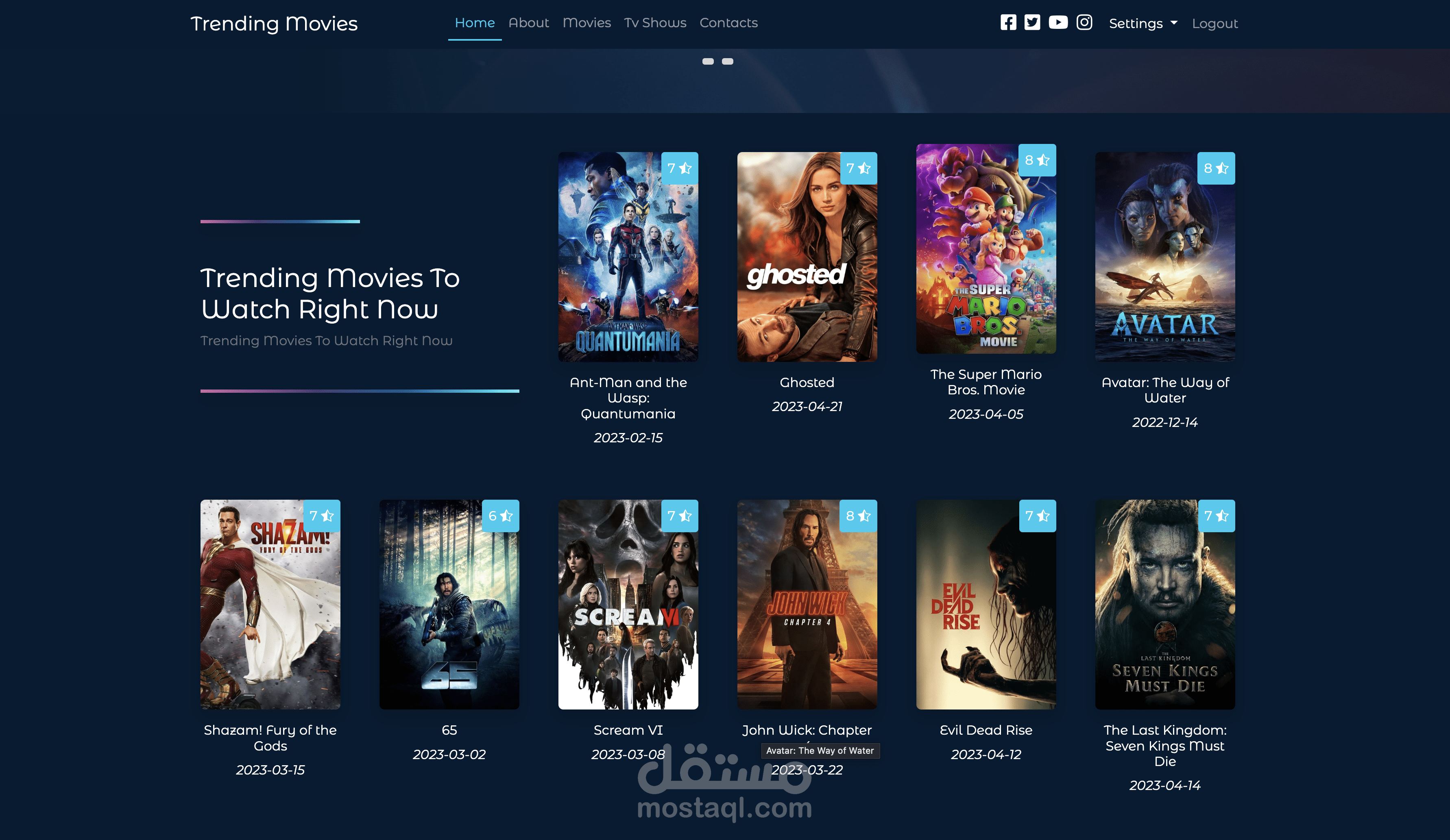Click the Trending Movies site logo

(274, 24)
